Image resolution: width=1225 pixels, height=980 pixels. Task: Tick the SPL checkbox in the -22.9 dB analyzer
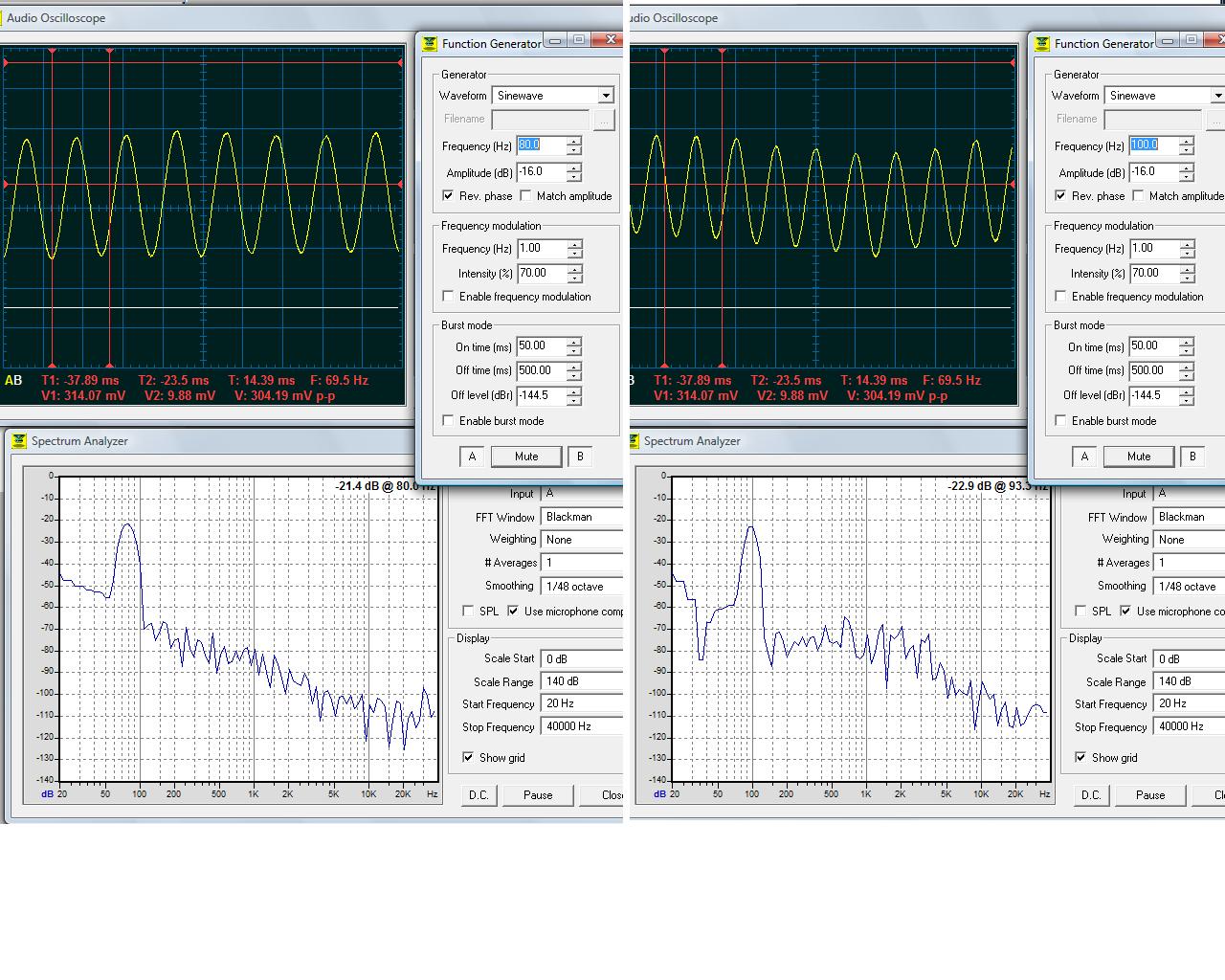point(1080,612)
